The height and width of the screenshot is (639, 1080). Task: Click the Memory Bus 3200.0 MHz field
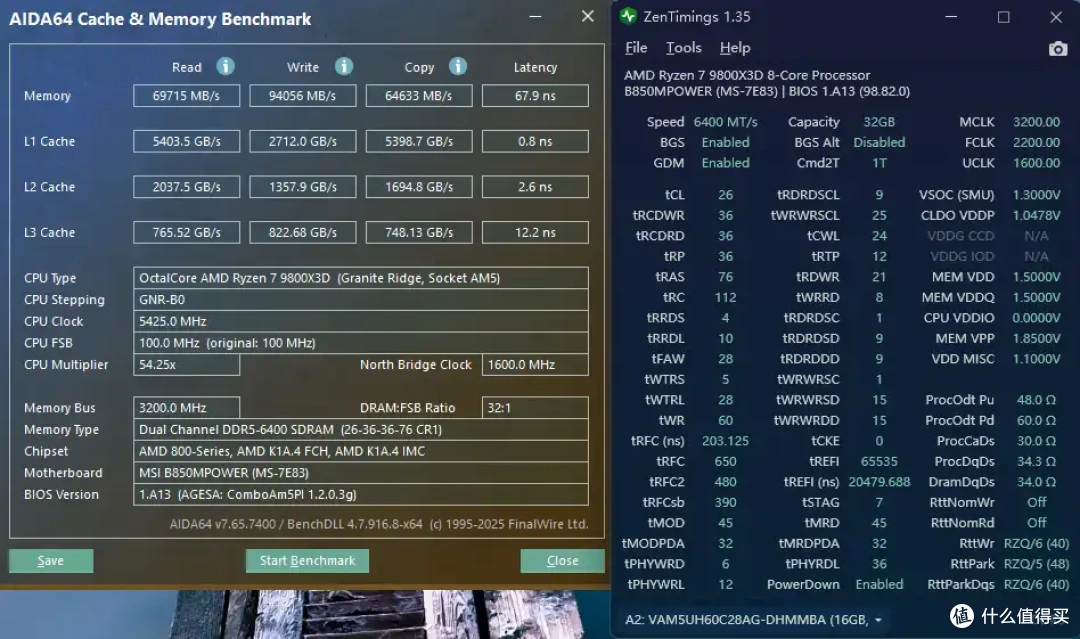coord(187,408)
